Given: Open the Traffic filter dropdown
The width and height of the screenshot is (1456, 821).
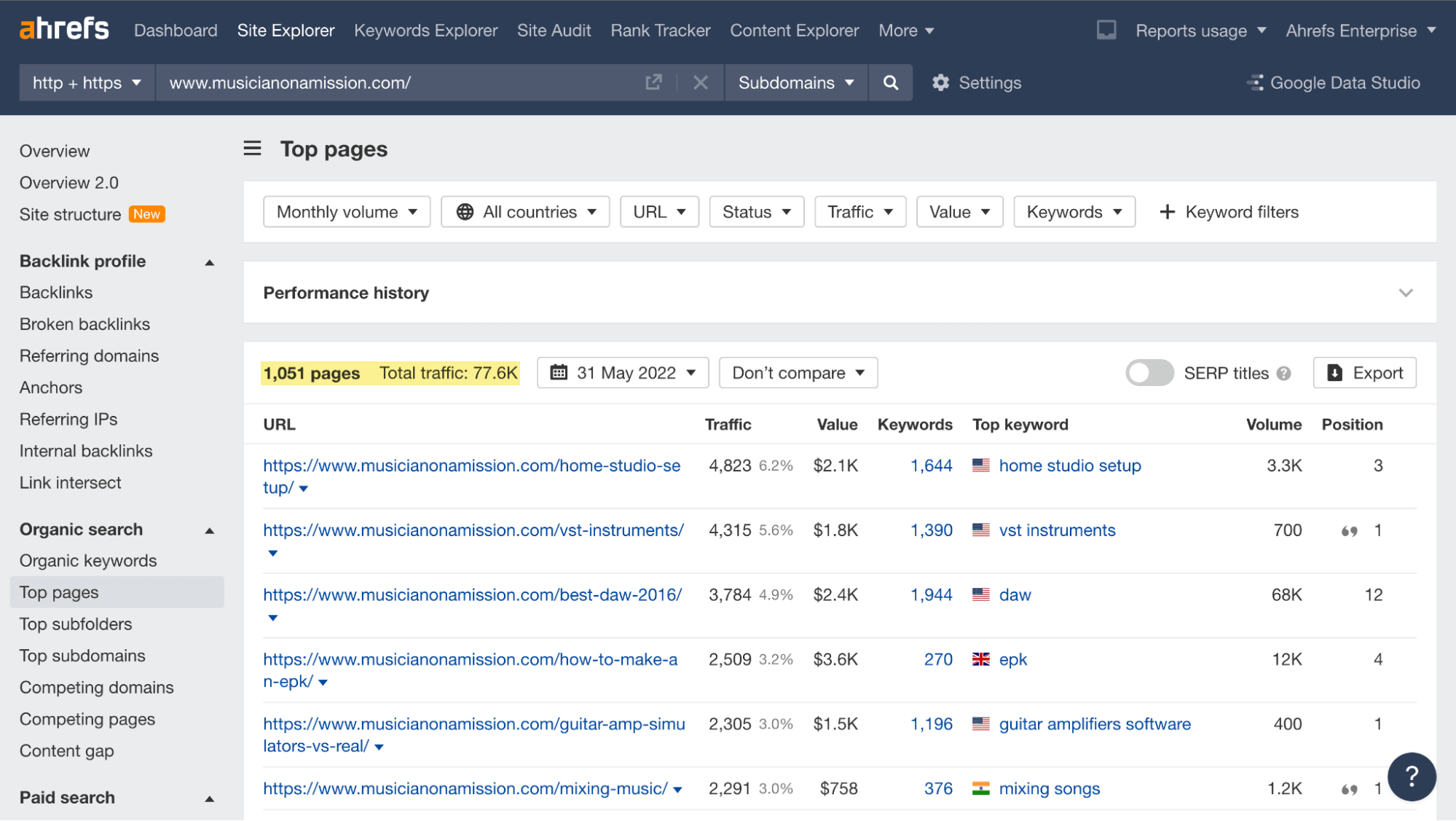Looking at the screenshot, I should click(860, 212).
